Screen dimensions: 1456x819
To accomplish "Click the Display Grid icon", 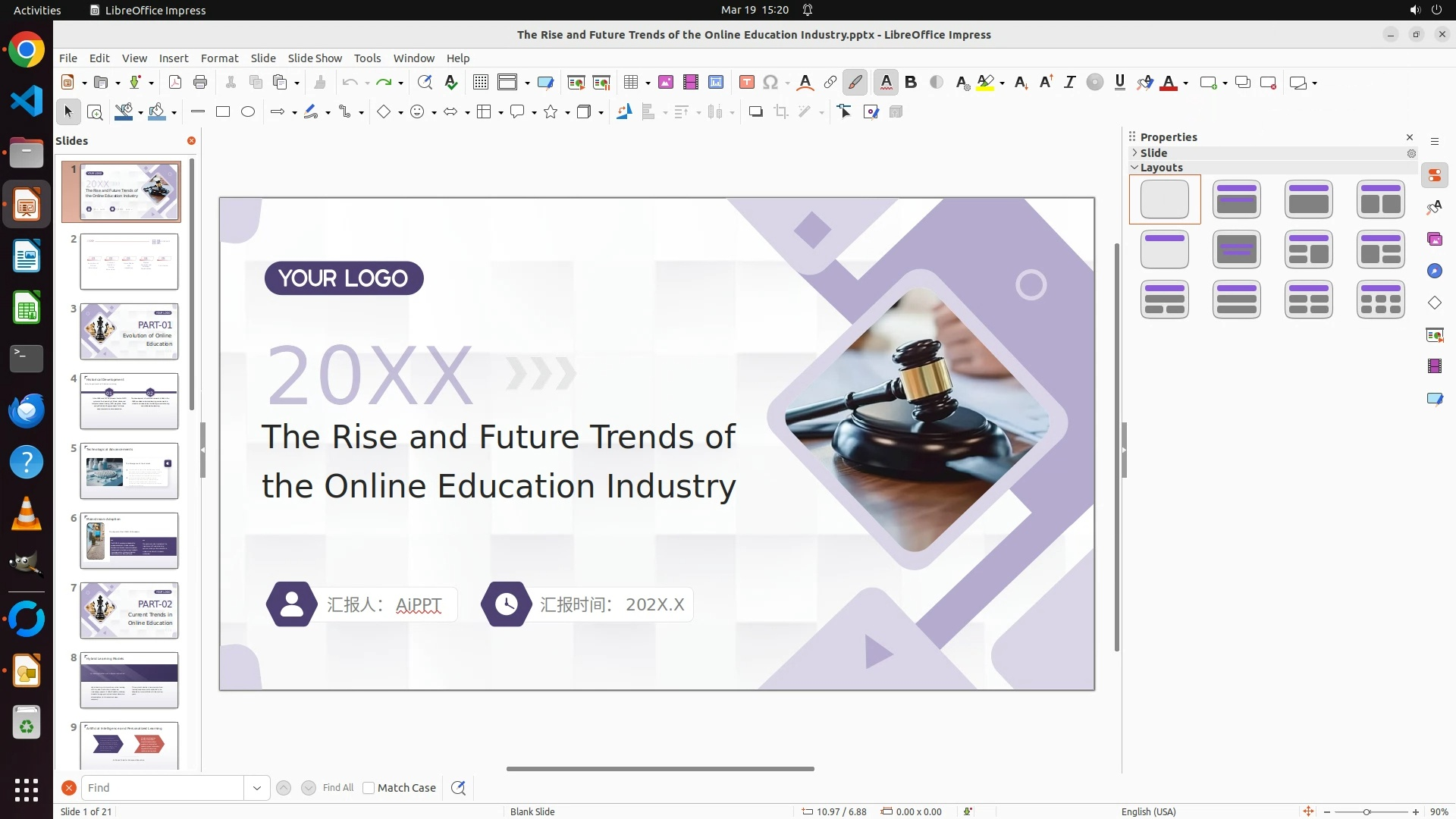I will tap(480, 83).
